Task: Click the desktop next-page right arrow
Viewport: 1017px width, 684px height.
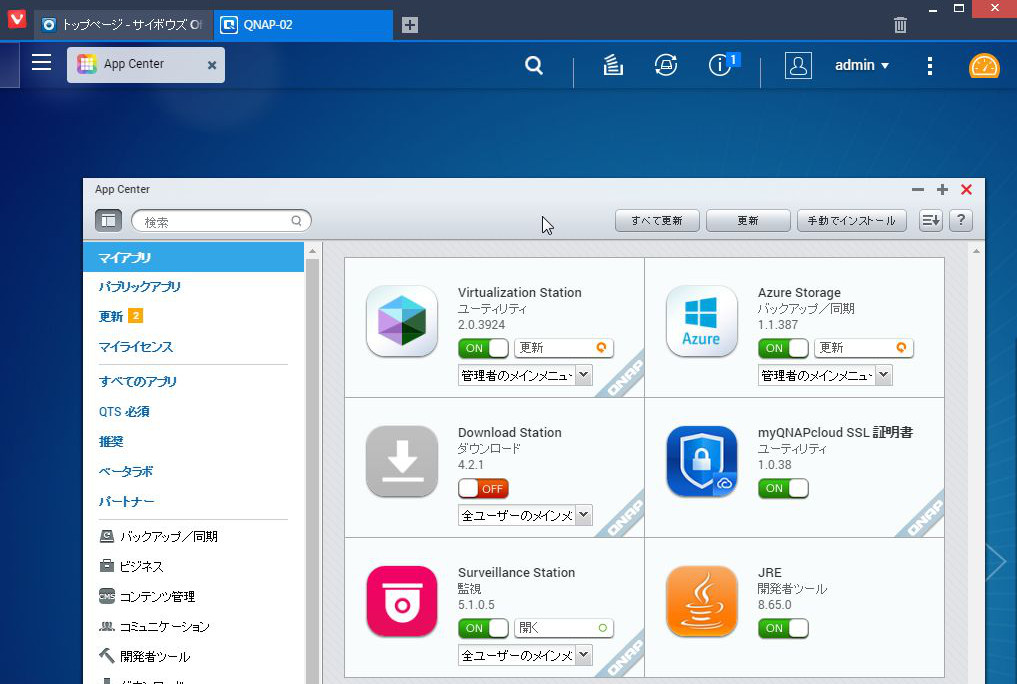Action: coord(995,561)
